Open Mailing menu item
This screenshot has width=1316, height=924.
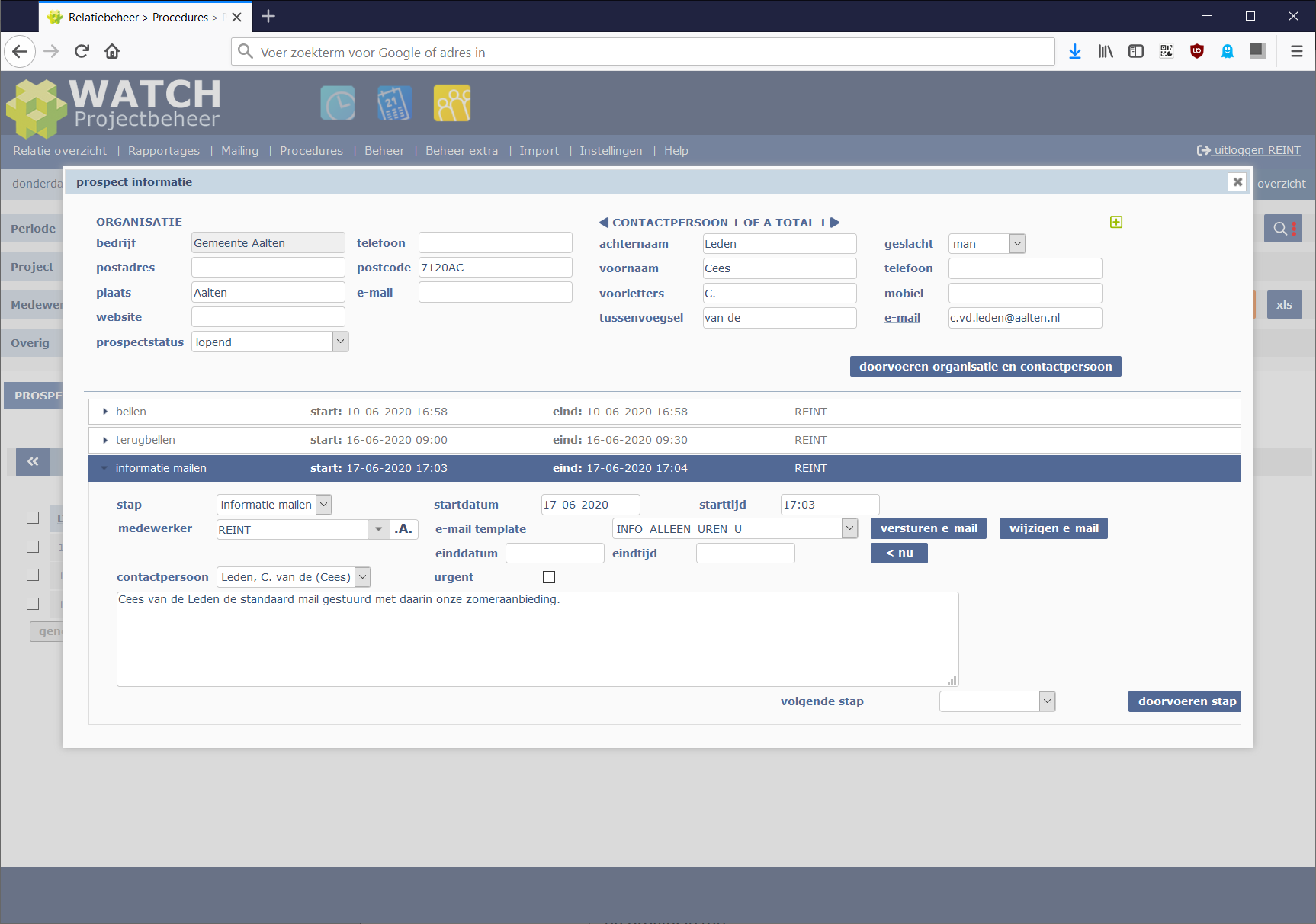coord(240,151)
